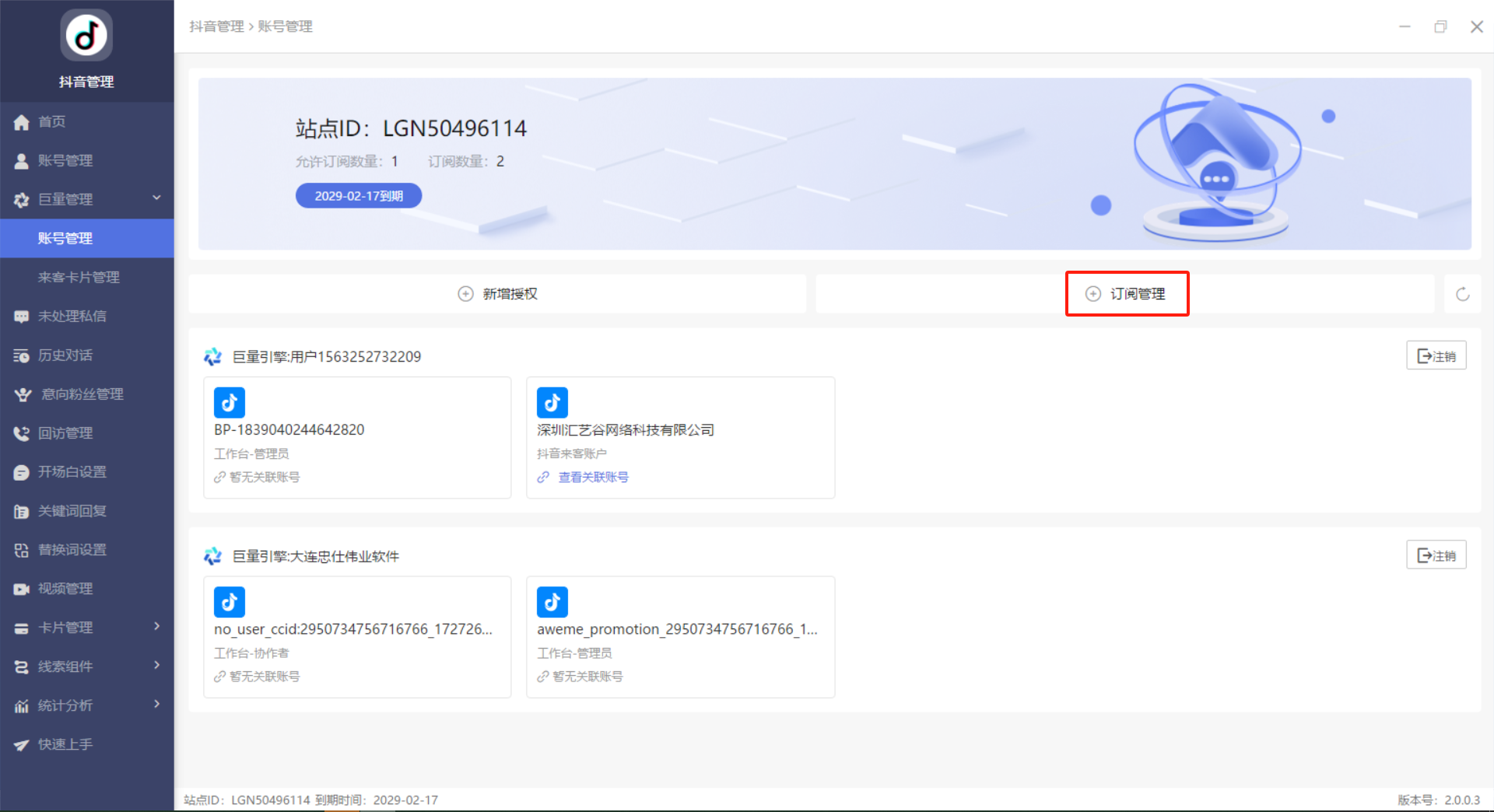Viewport: 1494px width, 812px height.
Task: Click the refresh icon beside 订阅管理
Action: [x=1462, y=294]
